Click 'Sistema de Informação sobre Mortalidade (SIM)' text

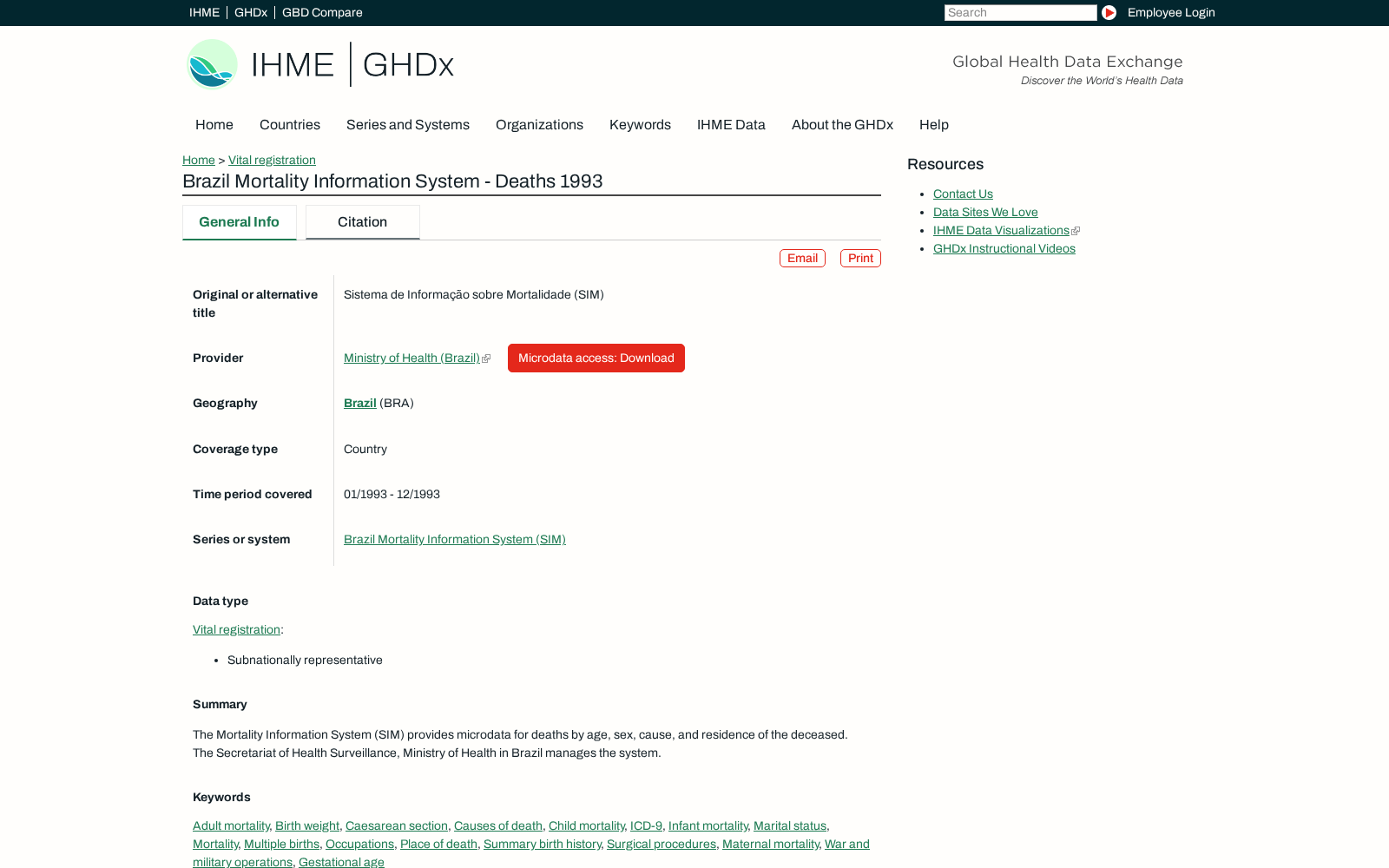474,295
